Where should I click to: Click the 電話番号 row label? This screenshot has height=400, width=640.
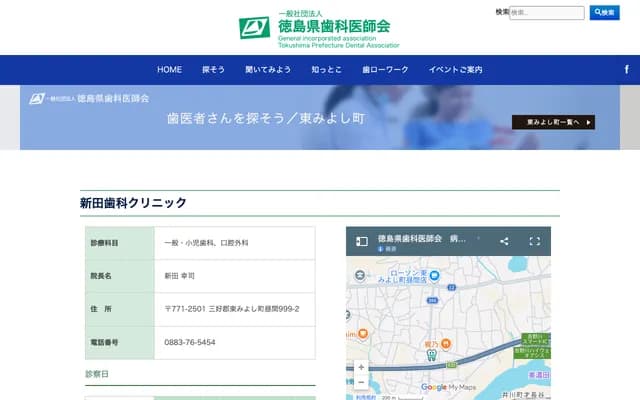104,342
